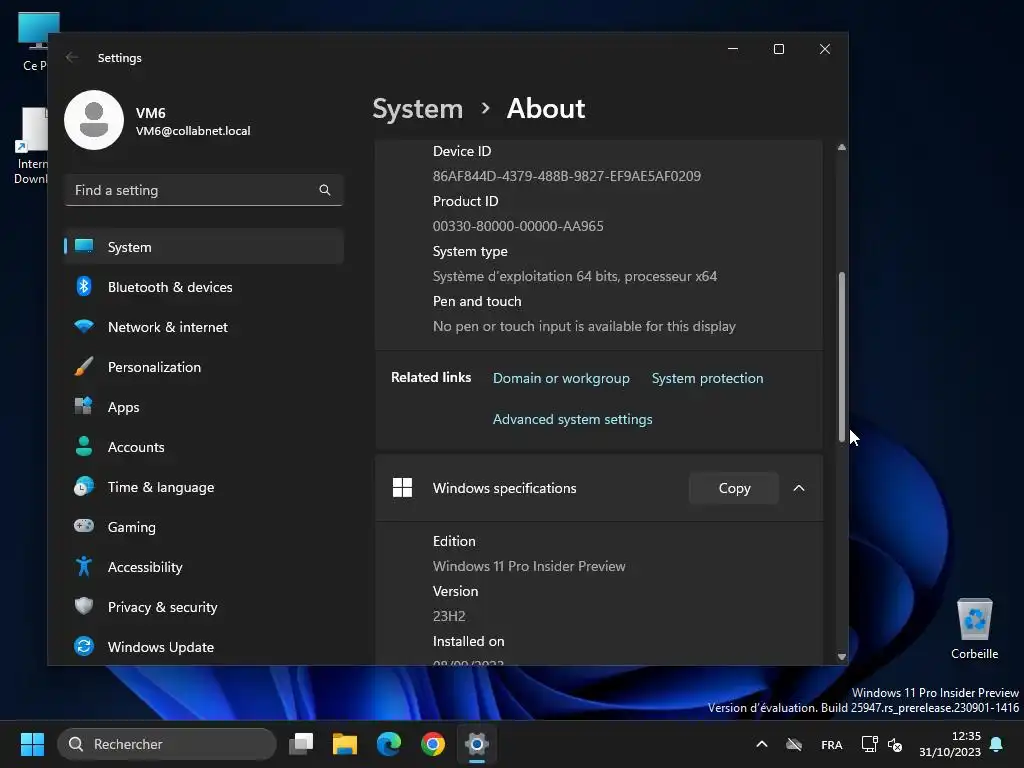Click the cloud sync tray icon

tap(794, 744)
